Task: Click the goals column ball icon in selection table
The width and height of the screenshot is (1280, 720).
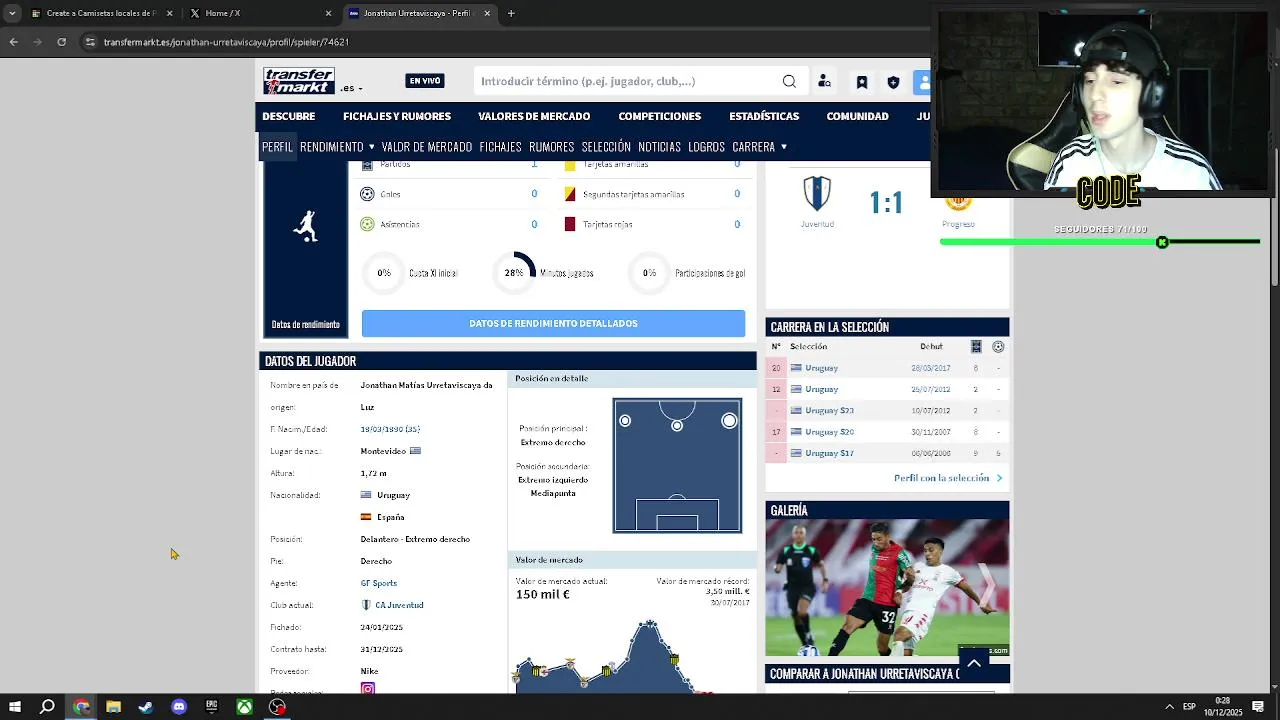Action: click(998, 347)
